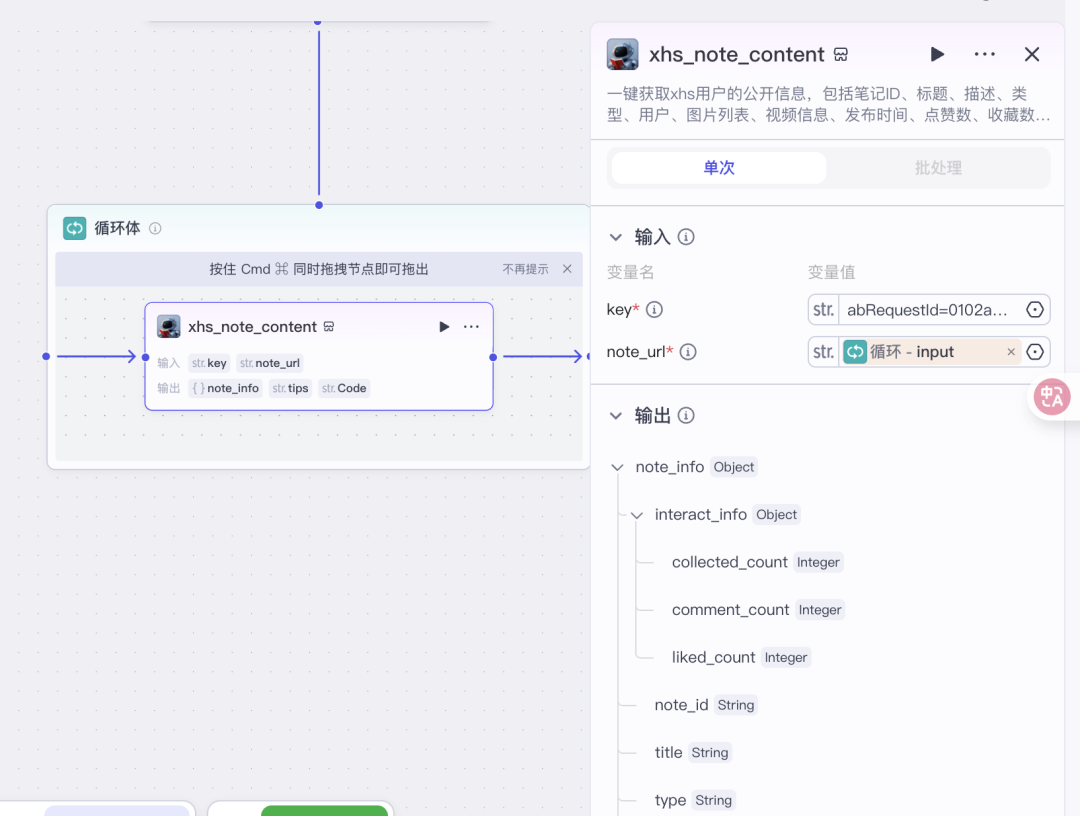
Task: Open str type selector for note_url
Action: pyautogui.click(x=823, y=352)
